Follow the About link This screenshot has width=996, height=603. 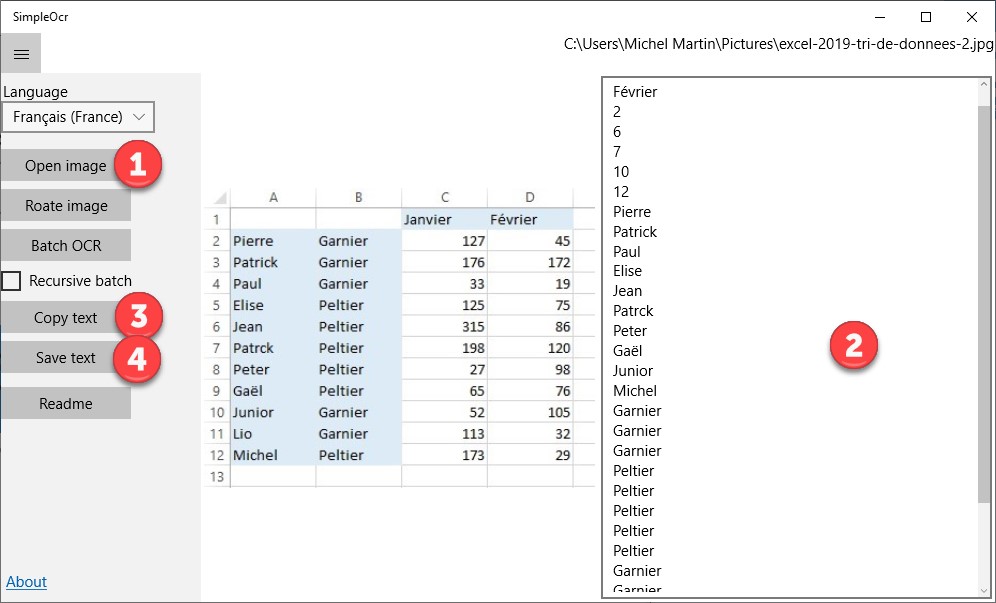click(x=26, y=582)
